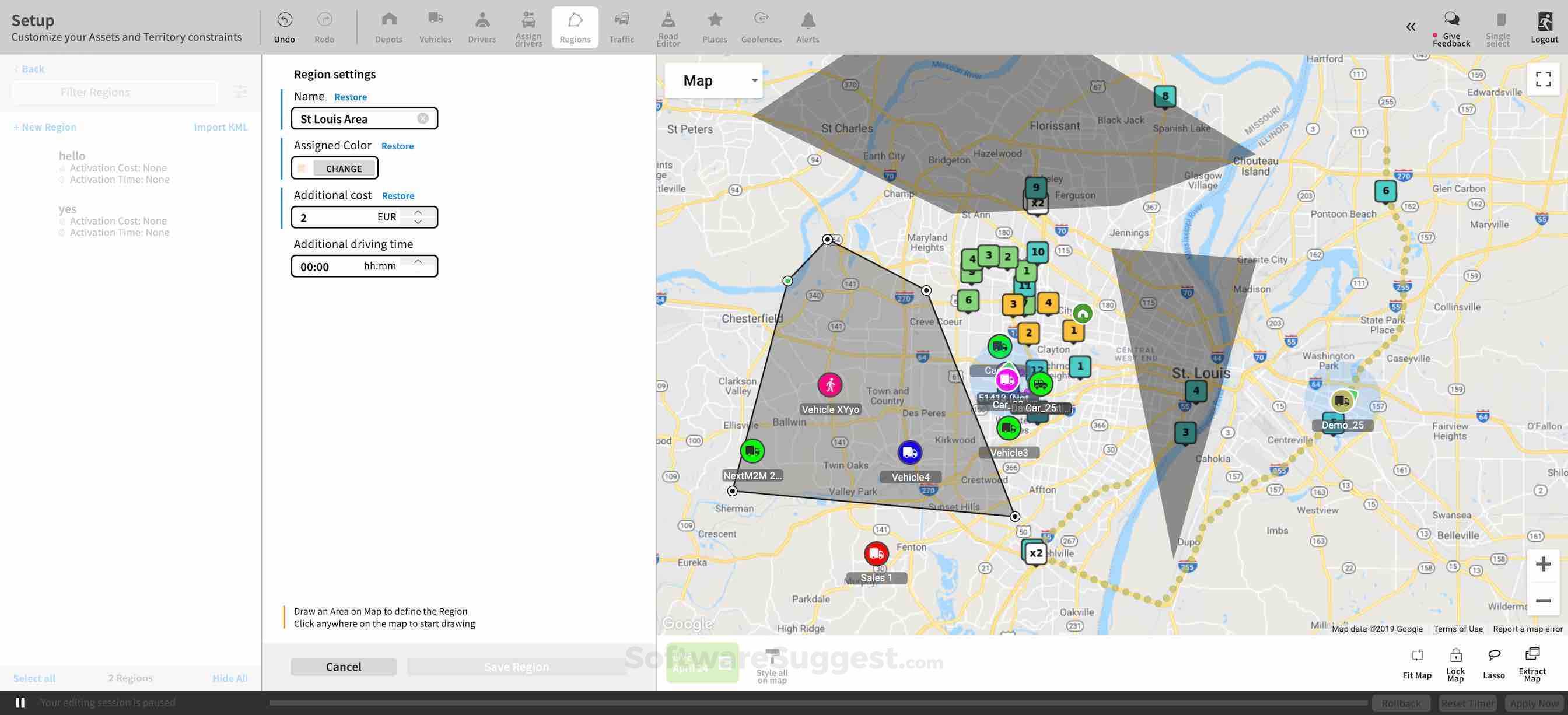Toggle Lock Map on
The image size is (1568, 715).
1455,663
